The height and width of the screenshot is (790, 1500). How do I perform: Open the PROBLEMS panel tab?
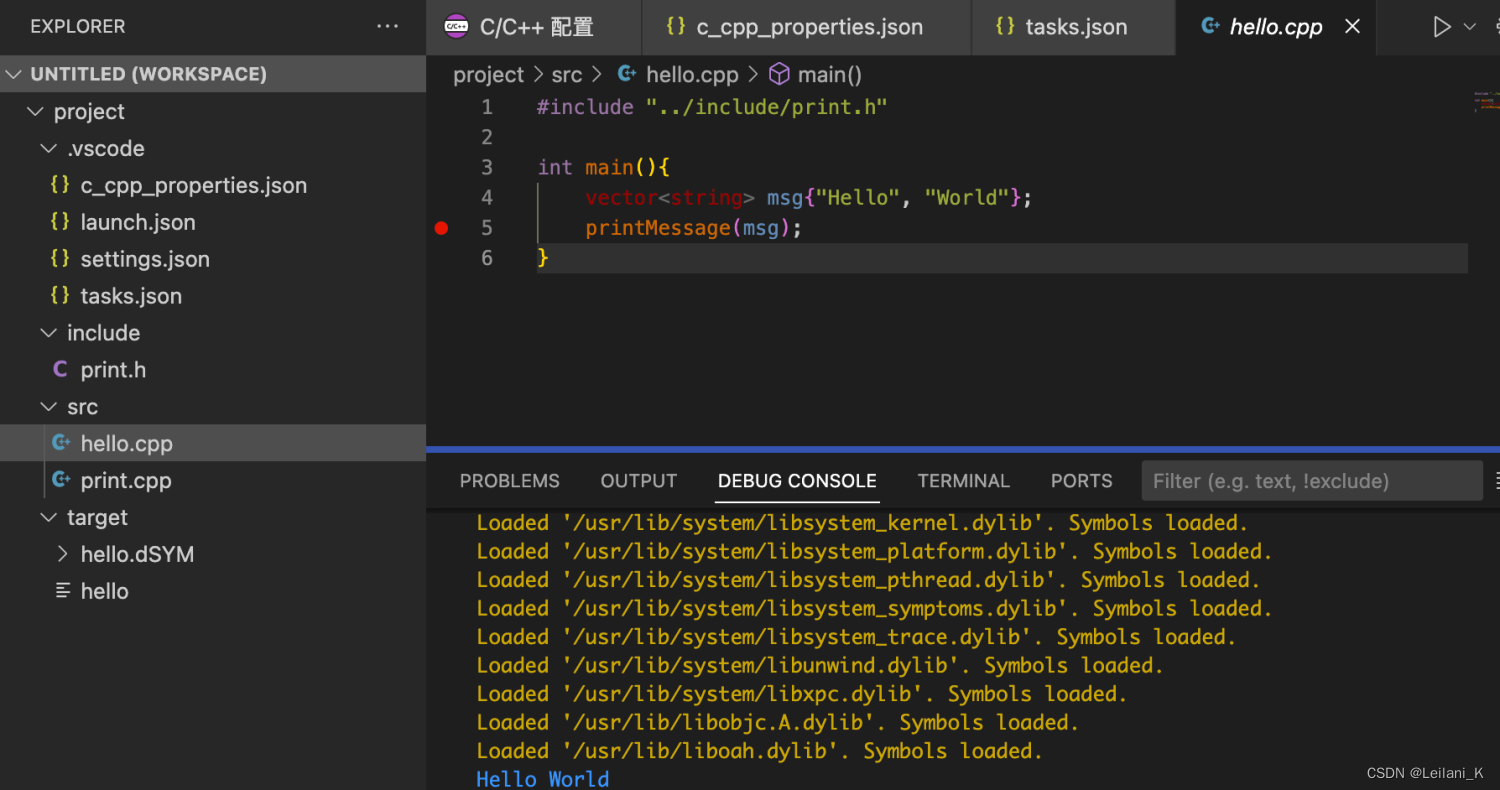pyautogui.click(x=509, y=481)
